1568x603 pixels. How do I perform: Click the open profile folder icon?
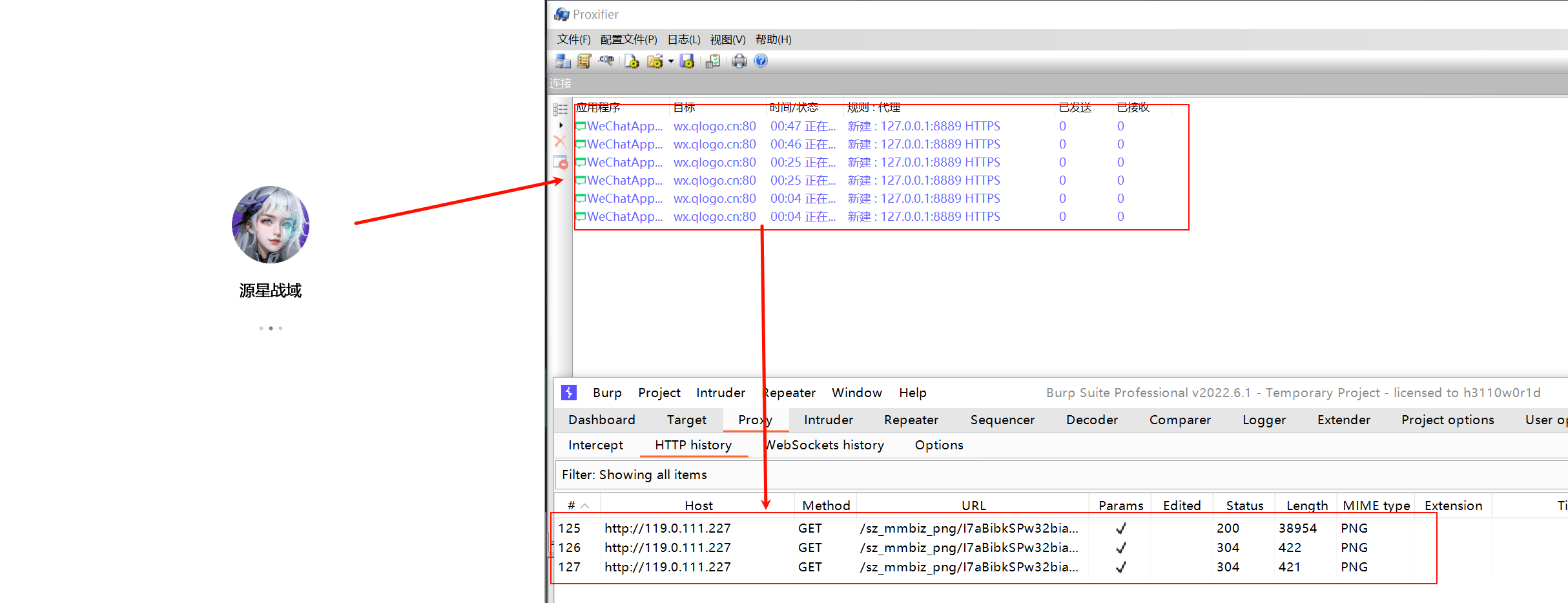pyautogui.click(x=655, y=61)
